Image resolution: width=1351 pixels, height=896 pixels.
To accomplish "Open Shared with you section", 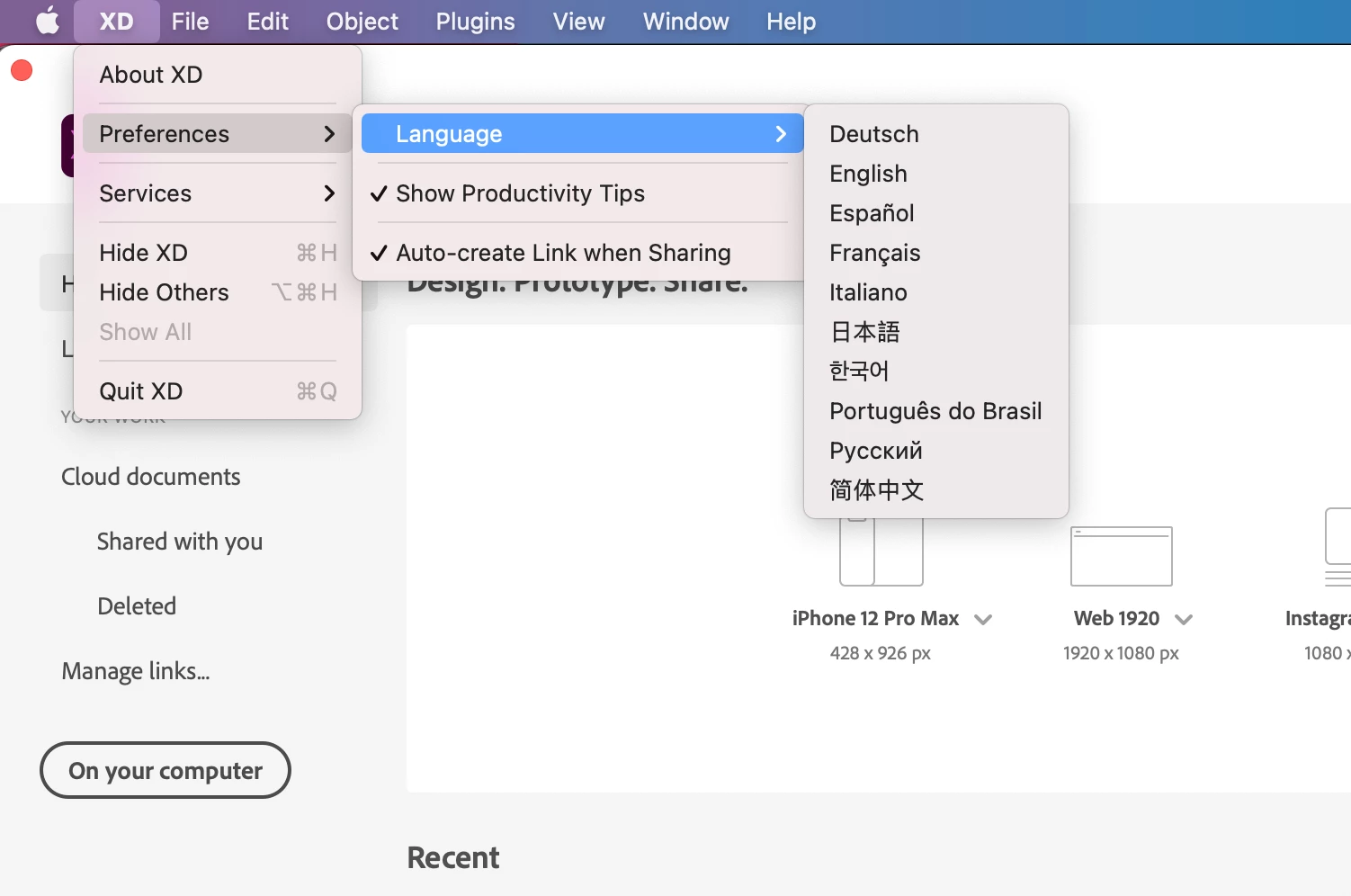I will (180, 542).
